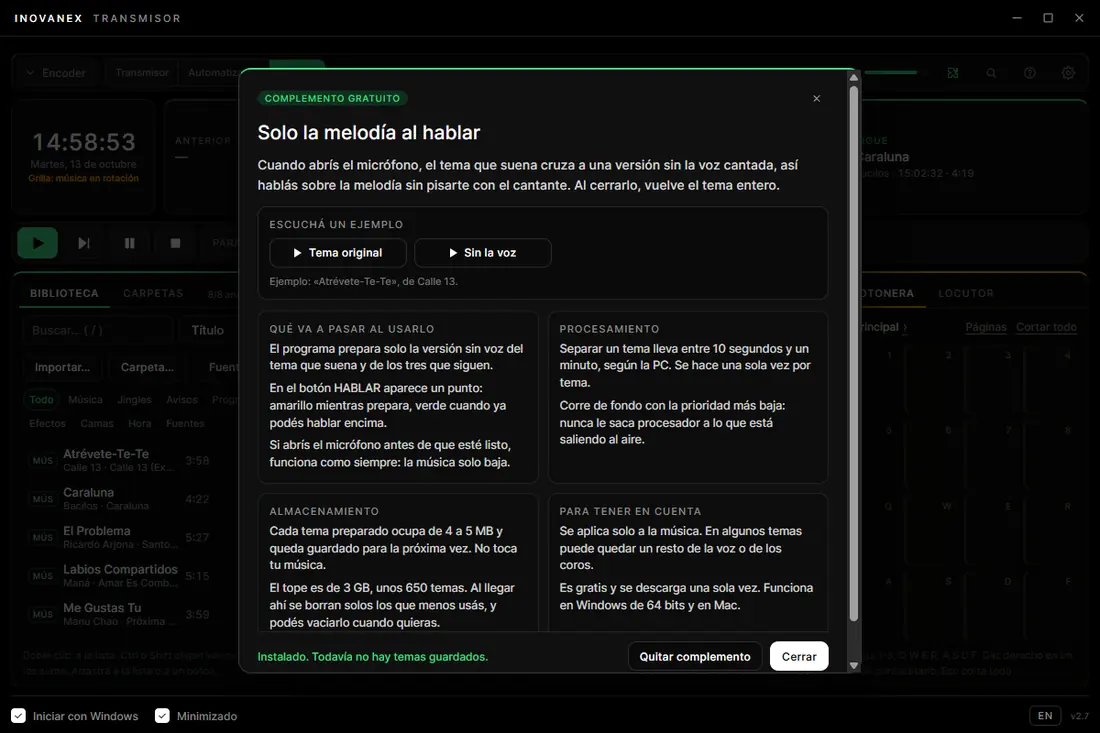Select the 'Camas' filter chip
This screenshot has height=733, width=1100.
pos(97,424)
